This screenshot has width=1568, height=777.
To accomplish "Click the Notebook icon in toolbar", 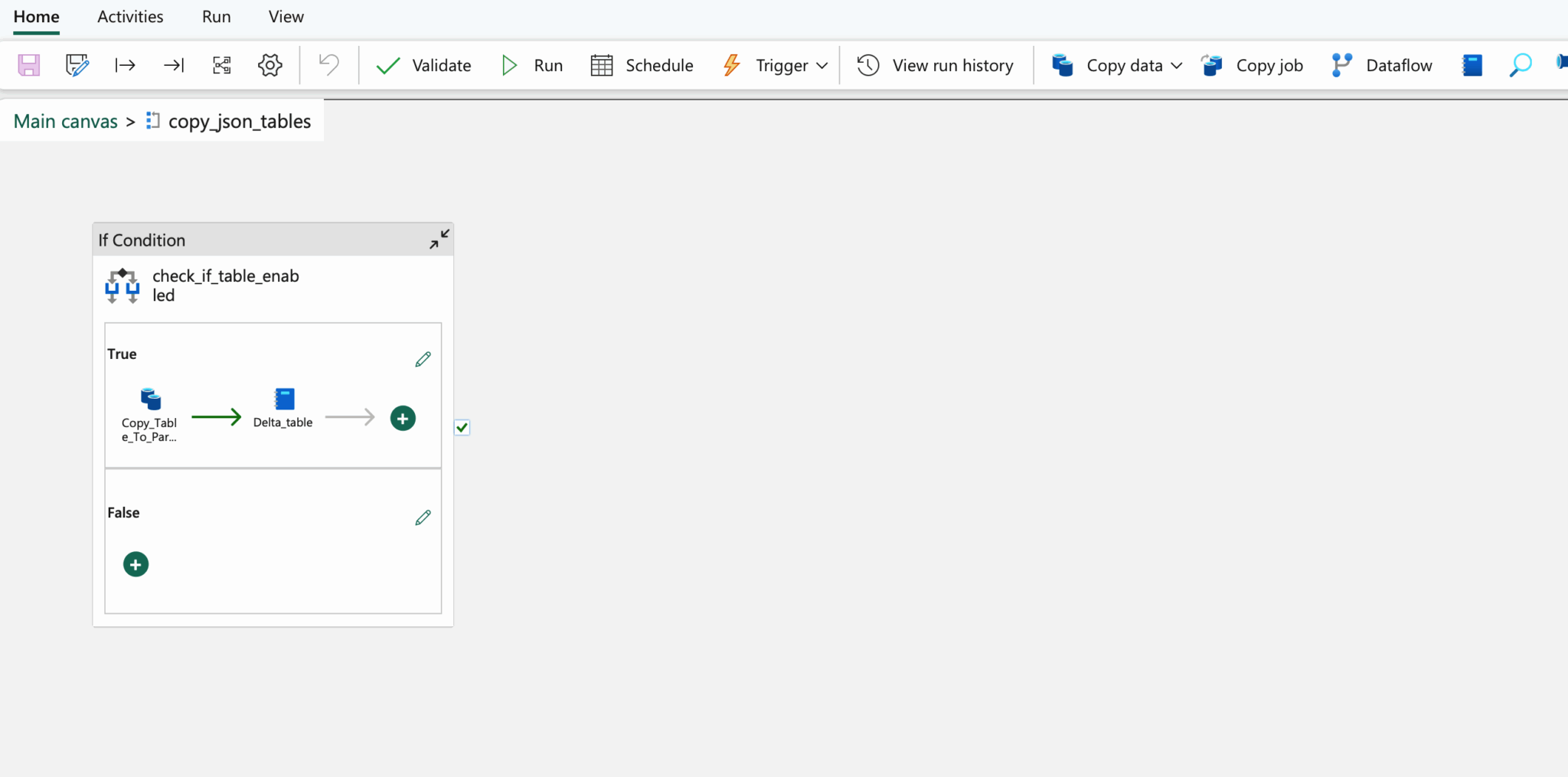I will [x=1472, y=65].
